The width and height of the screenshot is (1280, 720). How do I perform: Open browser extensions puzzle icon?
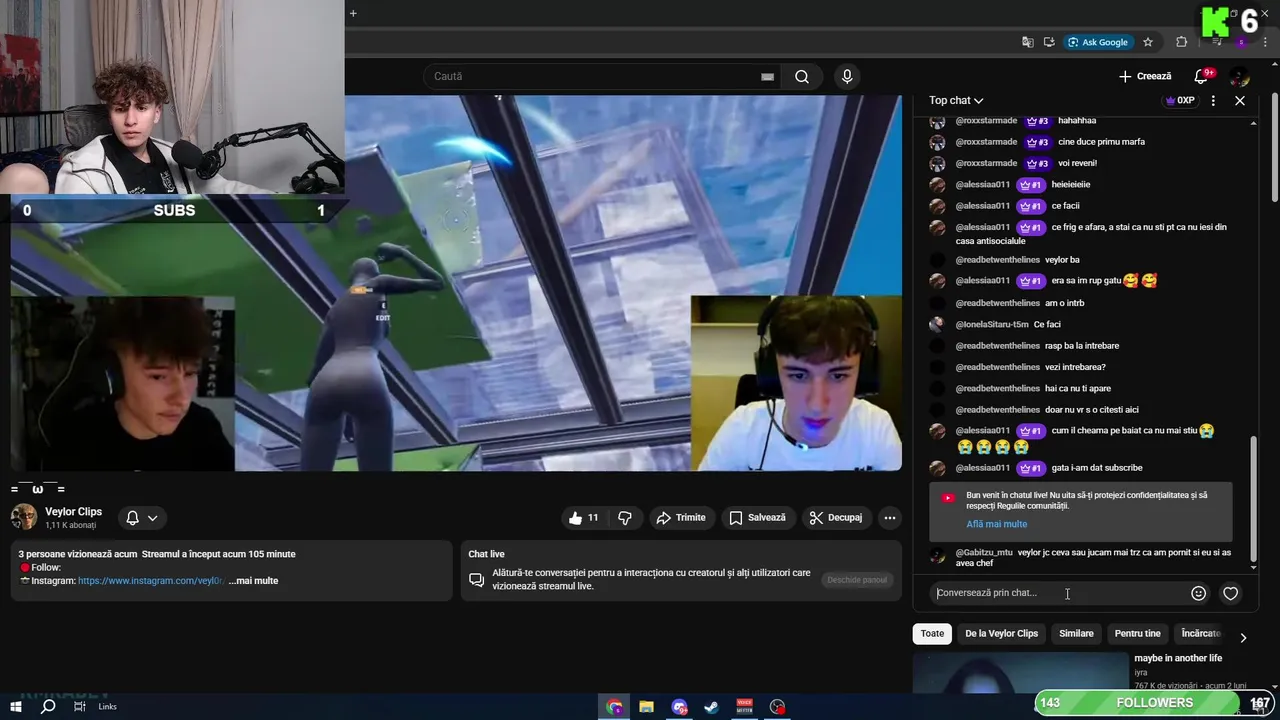pyautogui.click(x=1181, y=42)
